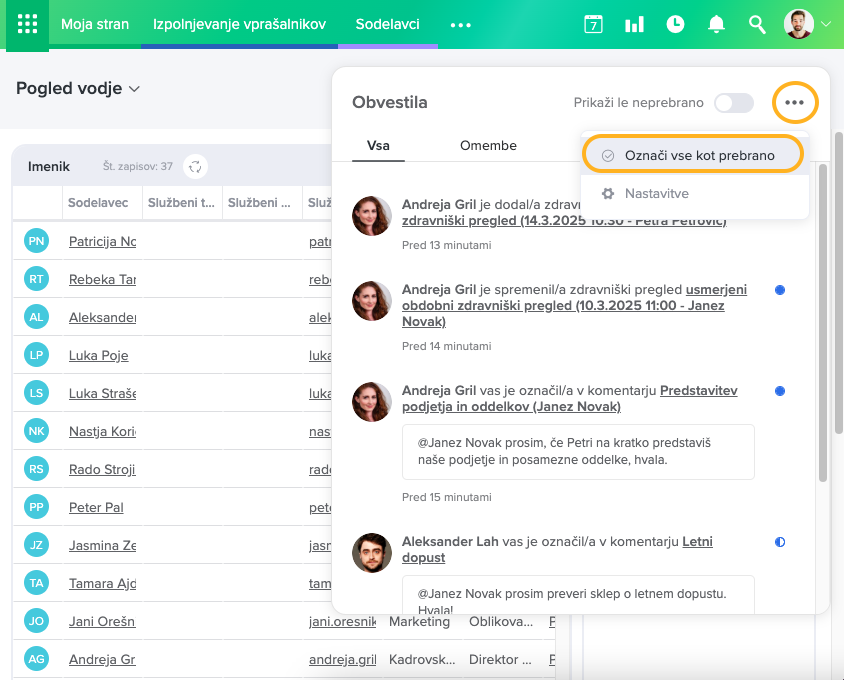Switch to the 'Omembe' tab
The width and height of the screenshot is (844, 680).
click(x=488, y=145)
